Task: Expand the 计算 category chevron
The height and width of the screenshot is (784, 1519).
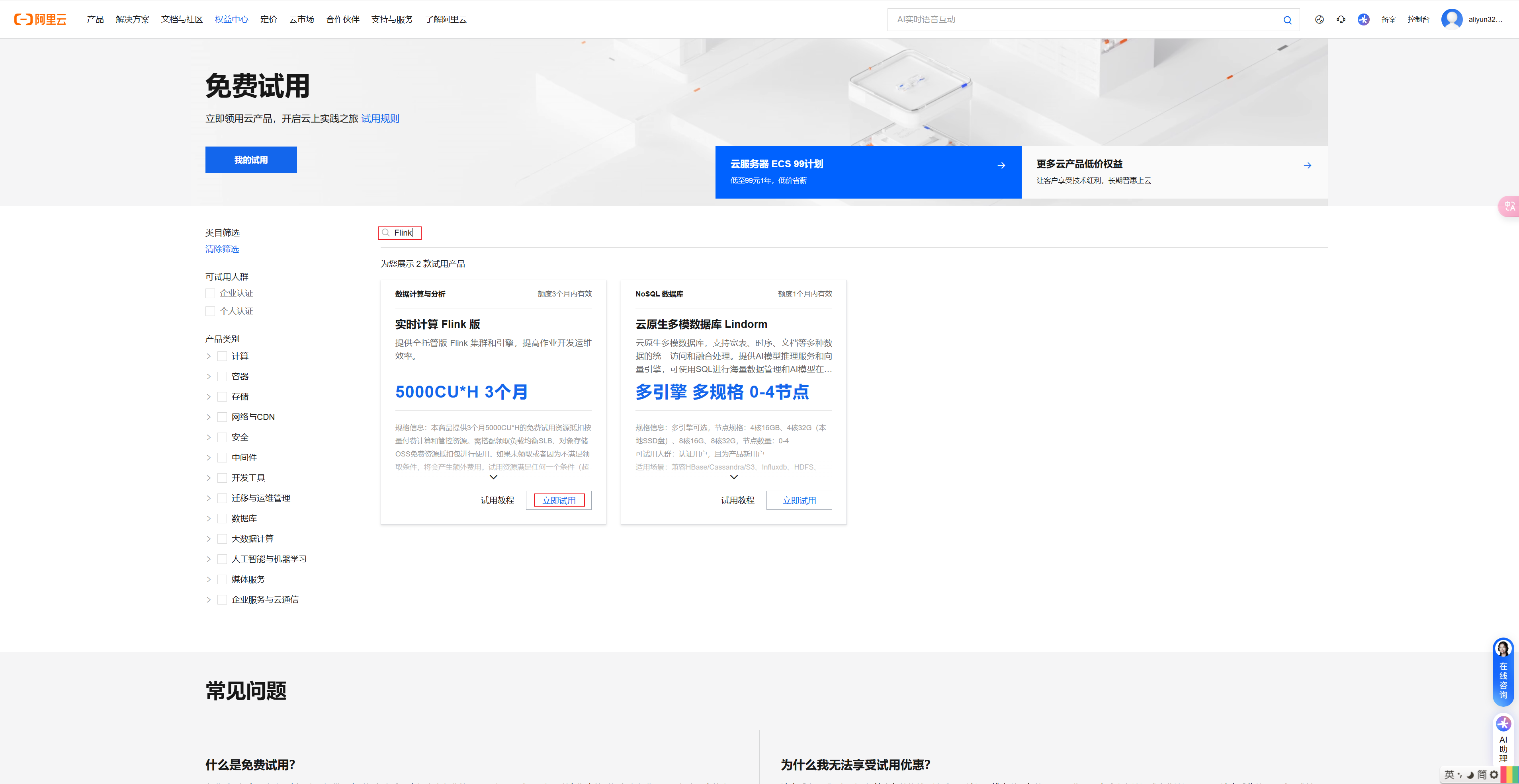Action: (x=208, y=356)
